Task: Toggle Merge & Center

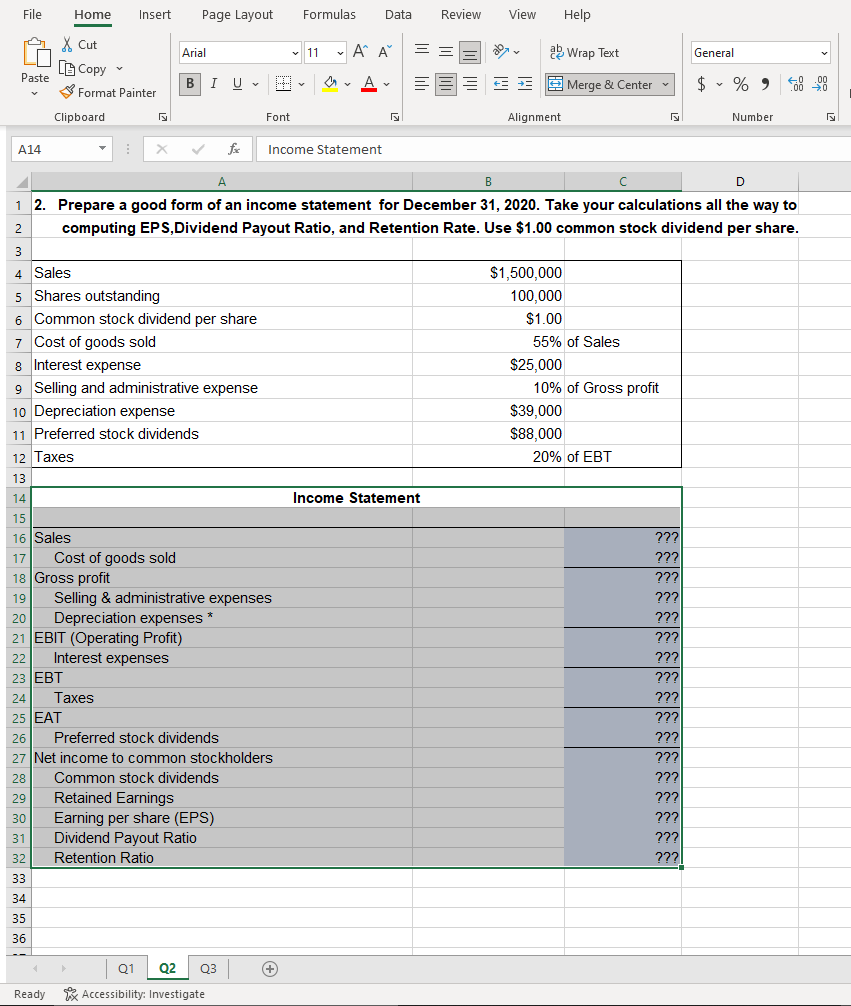Action: [601, 84]
